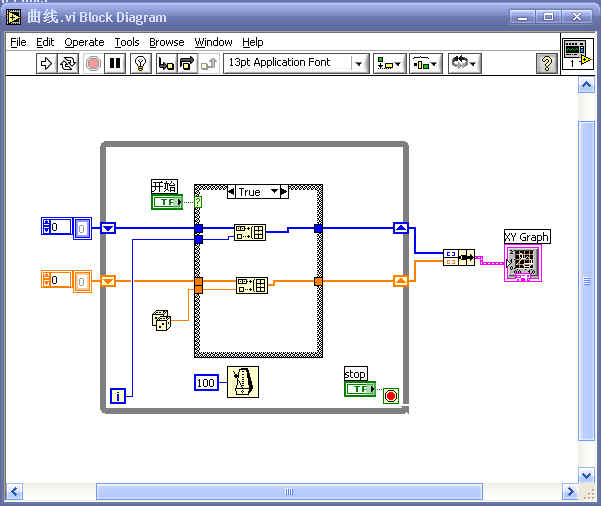The height and width of the screenshot is (506, 601).
Task: Open the Align Objects dropdown
Action: coord(389,64)
